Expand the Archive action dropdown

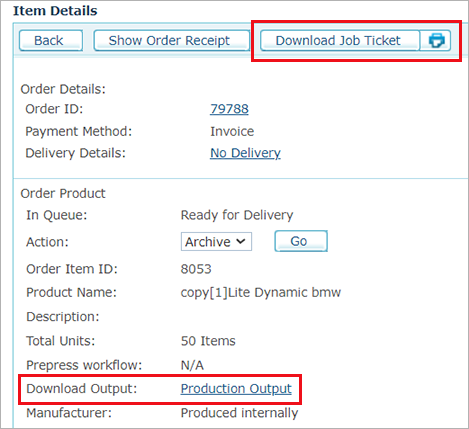216,242
